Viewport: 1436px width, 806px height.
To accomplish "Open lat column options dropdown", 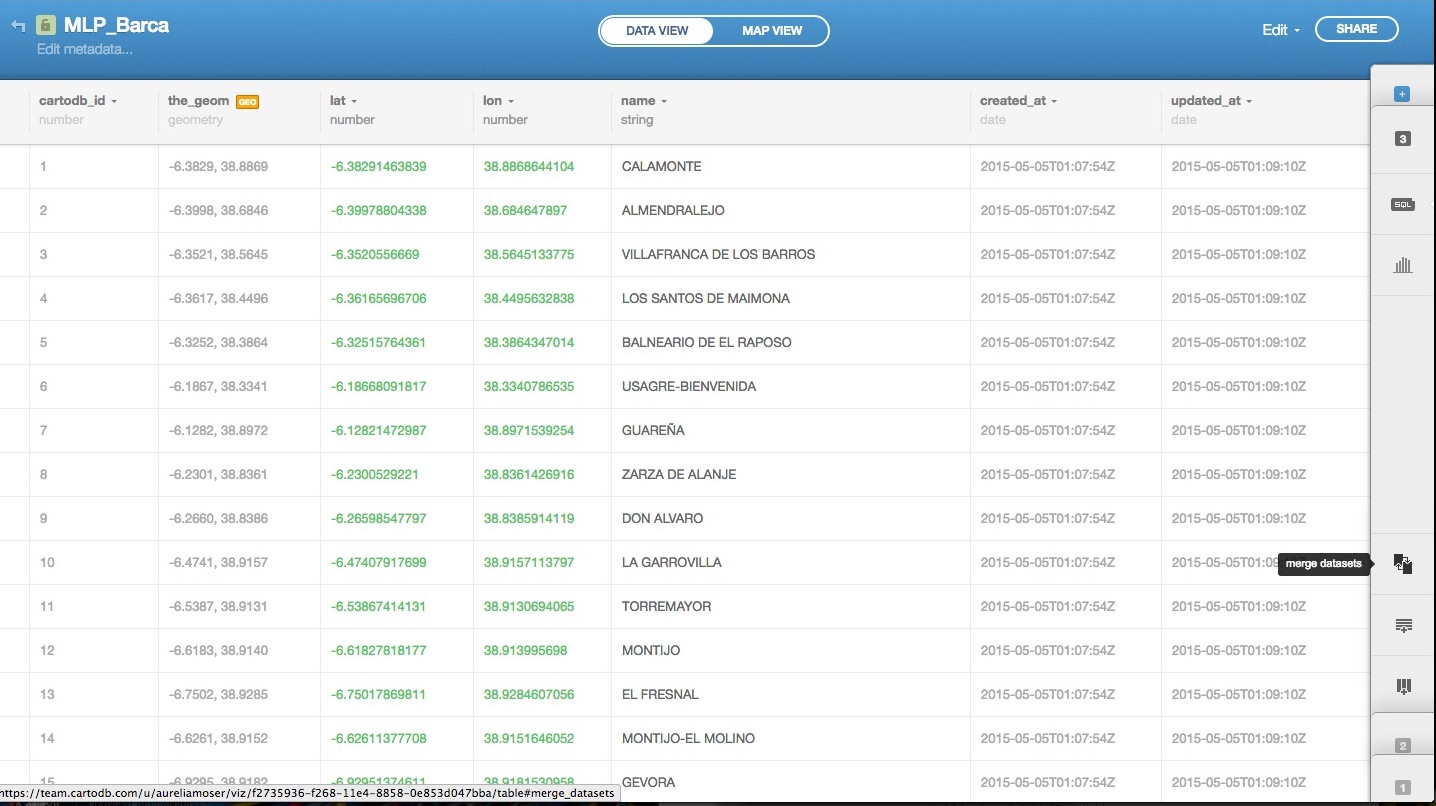I will click(x=354, y=101).
